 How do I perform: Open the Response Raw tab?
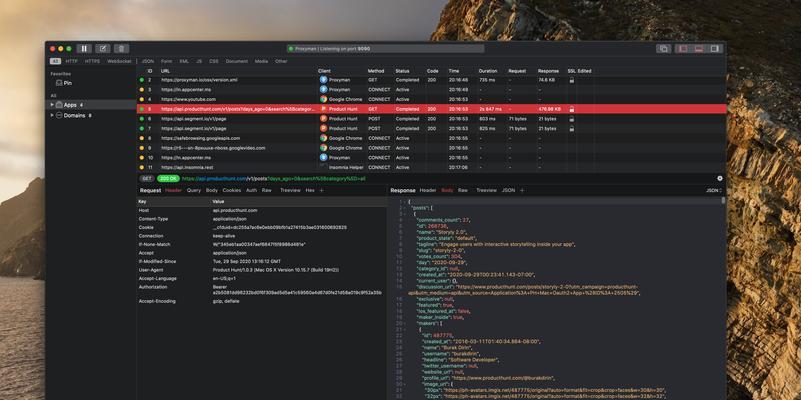pos(462,190)
